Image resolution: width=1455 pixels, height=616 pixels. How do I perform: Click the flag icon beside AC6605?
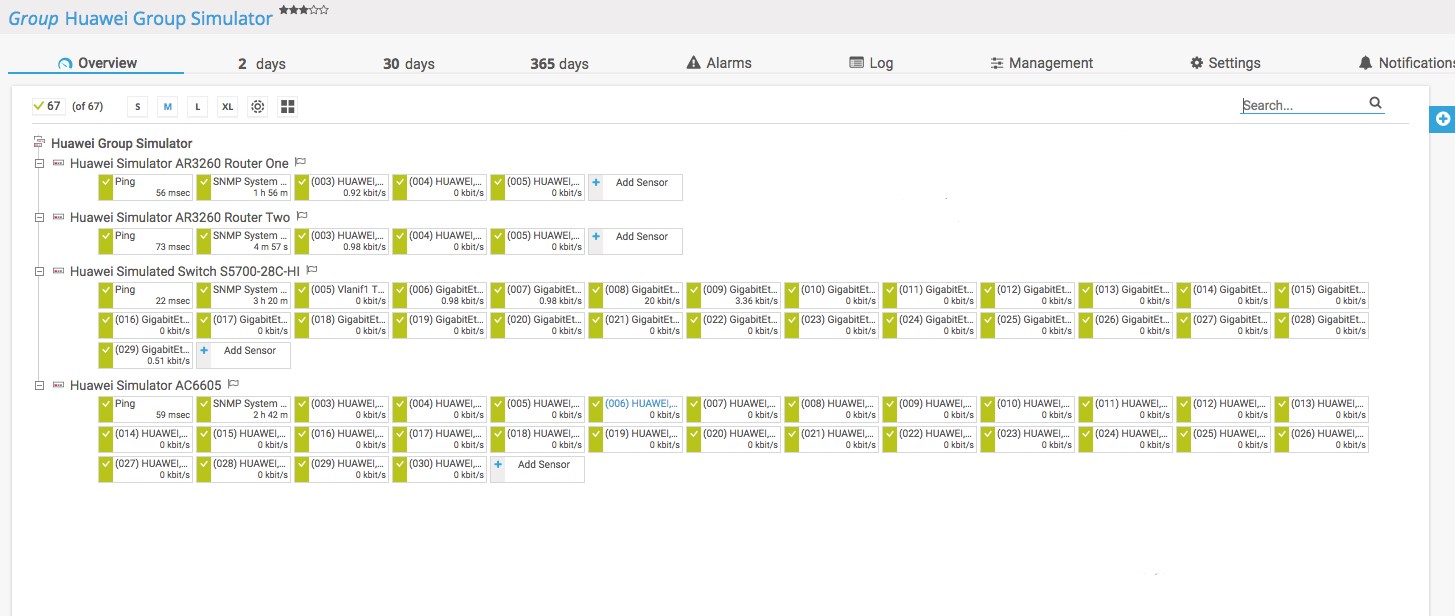(233, 384)
